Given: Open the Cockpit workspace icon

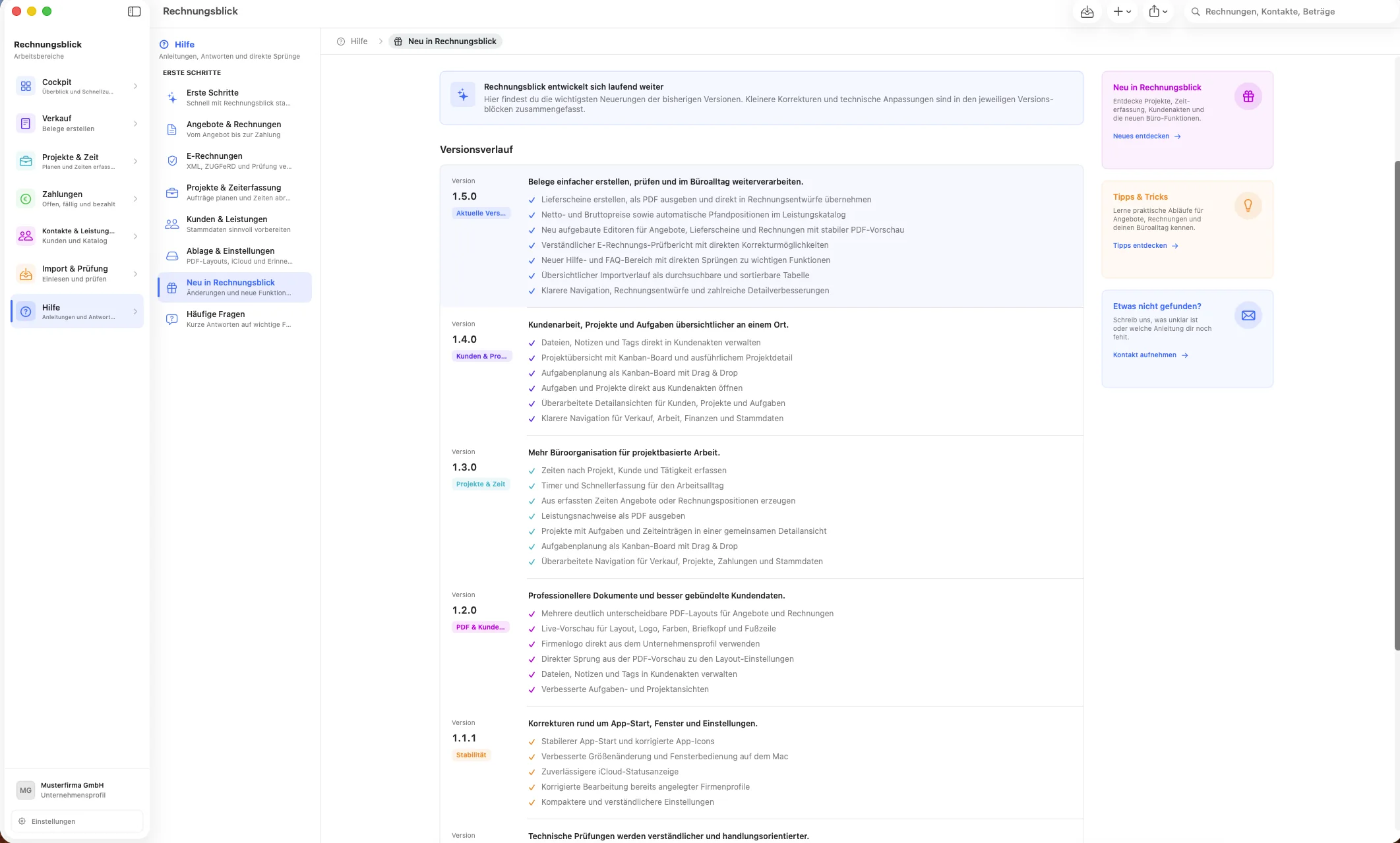Looking at the screenshot, I should click(x=26, y=86).
